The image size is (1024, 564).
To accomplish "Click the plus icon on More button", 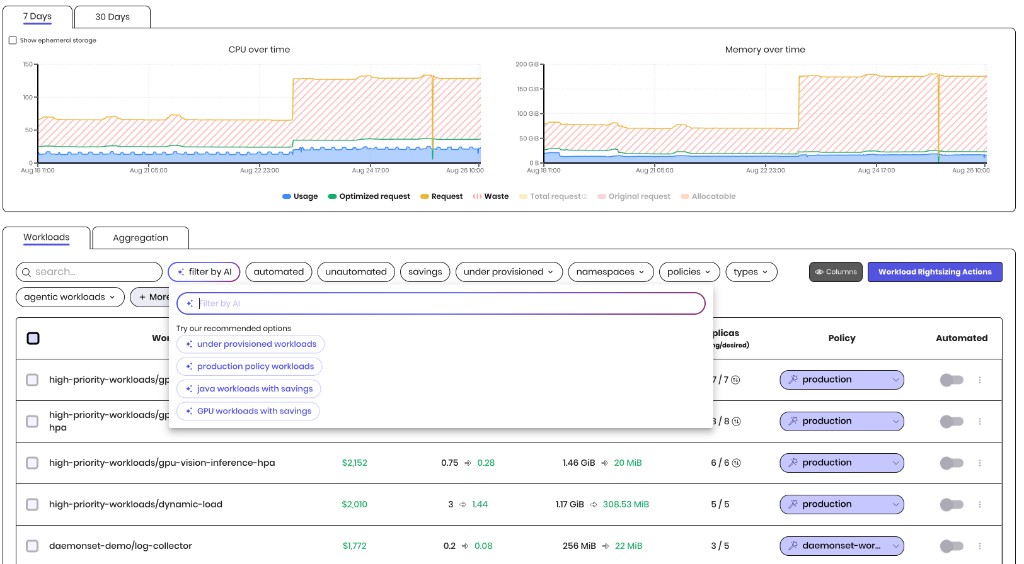I will tap(142, 297).
